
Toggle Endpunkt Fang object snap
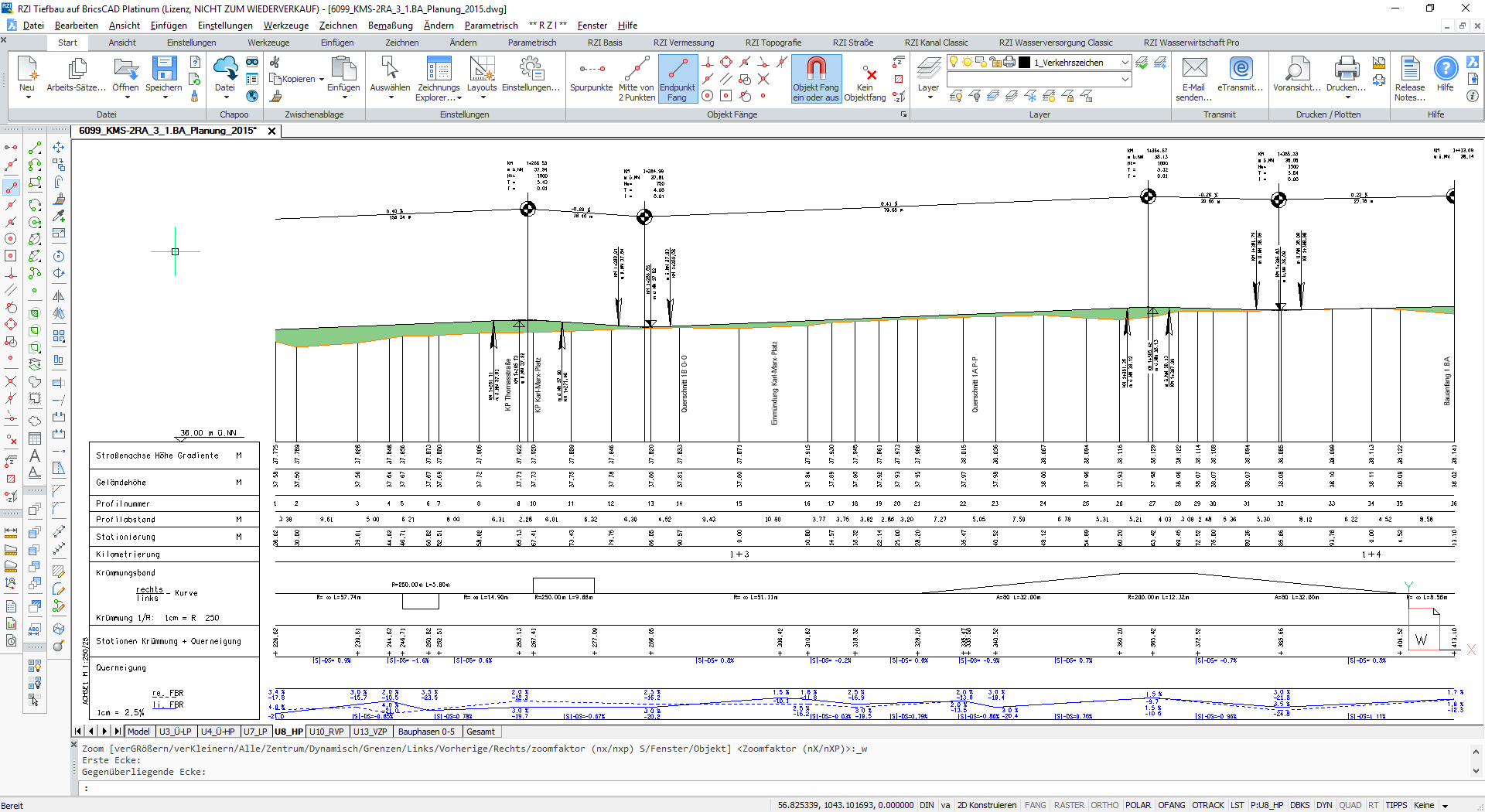tap(678, 78)
